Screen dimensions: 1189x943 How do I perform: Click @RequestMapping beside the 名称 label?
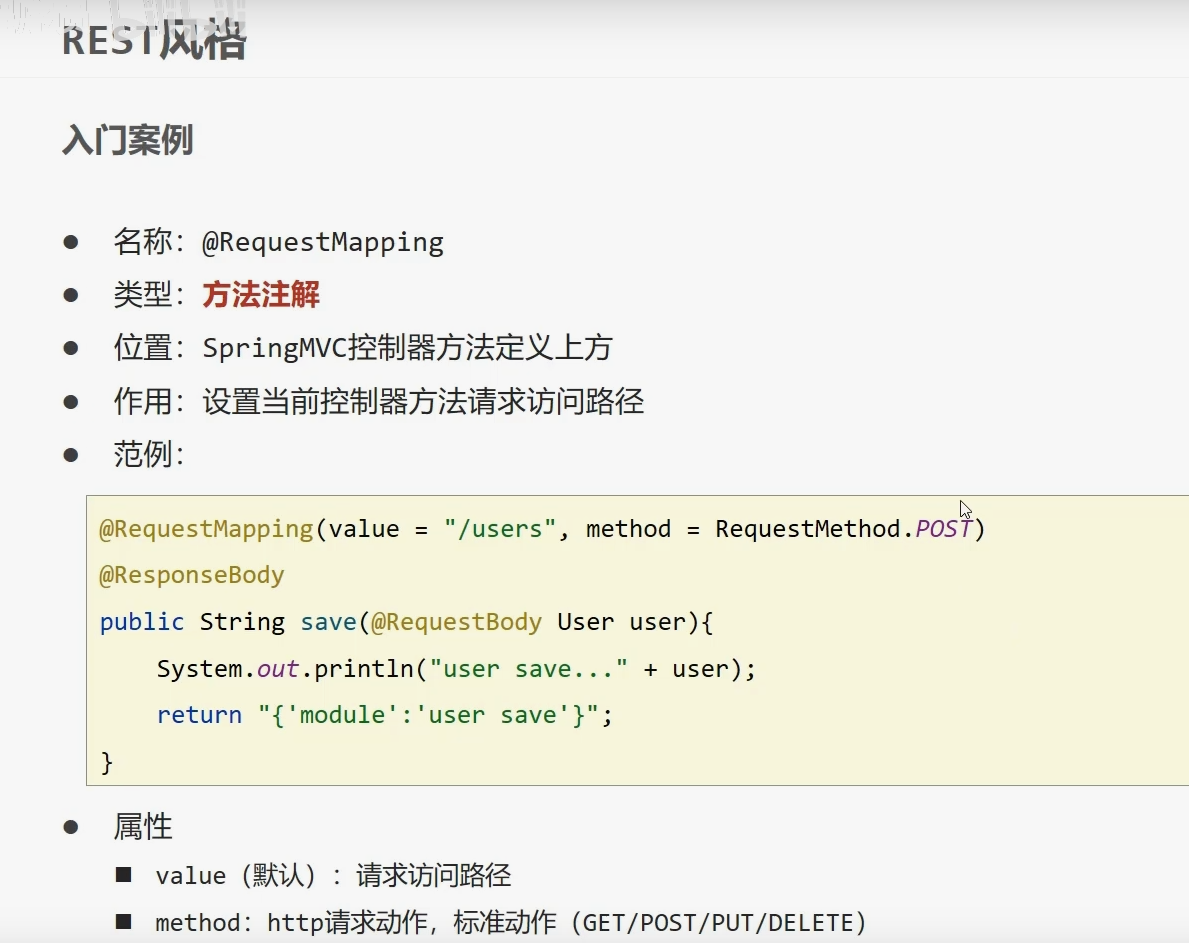[323, 242]
